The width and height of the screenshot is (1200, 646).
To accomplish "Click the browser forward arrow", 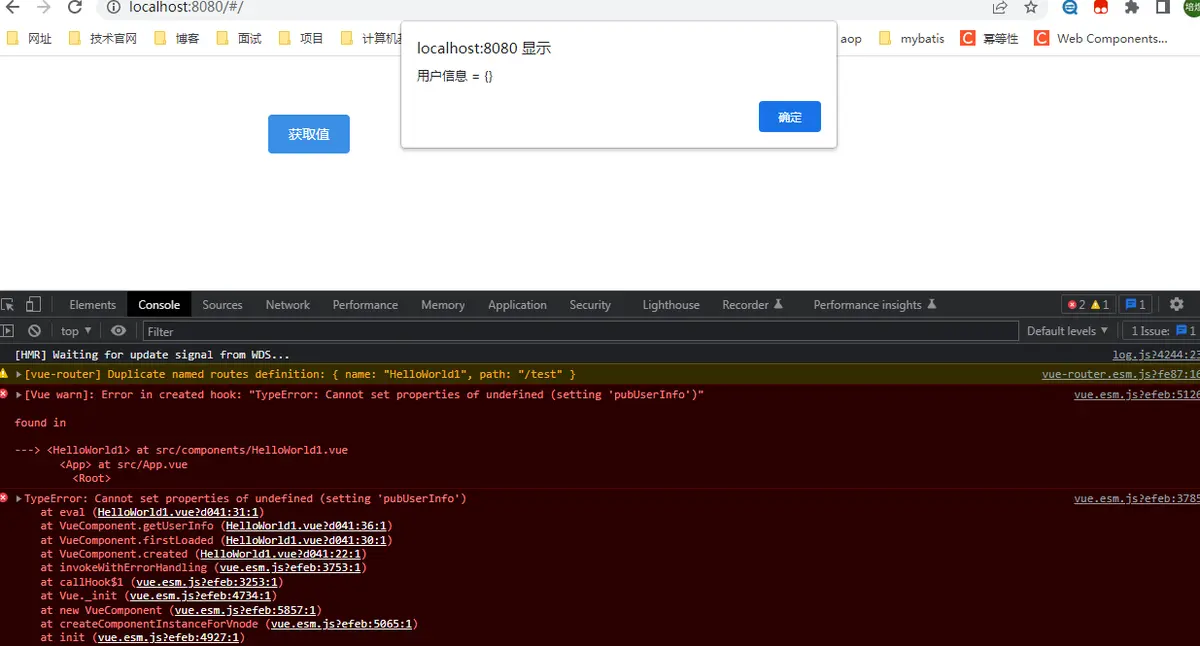I will 43,7.
